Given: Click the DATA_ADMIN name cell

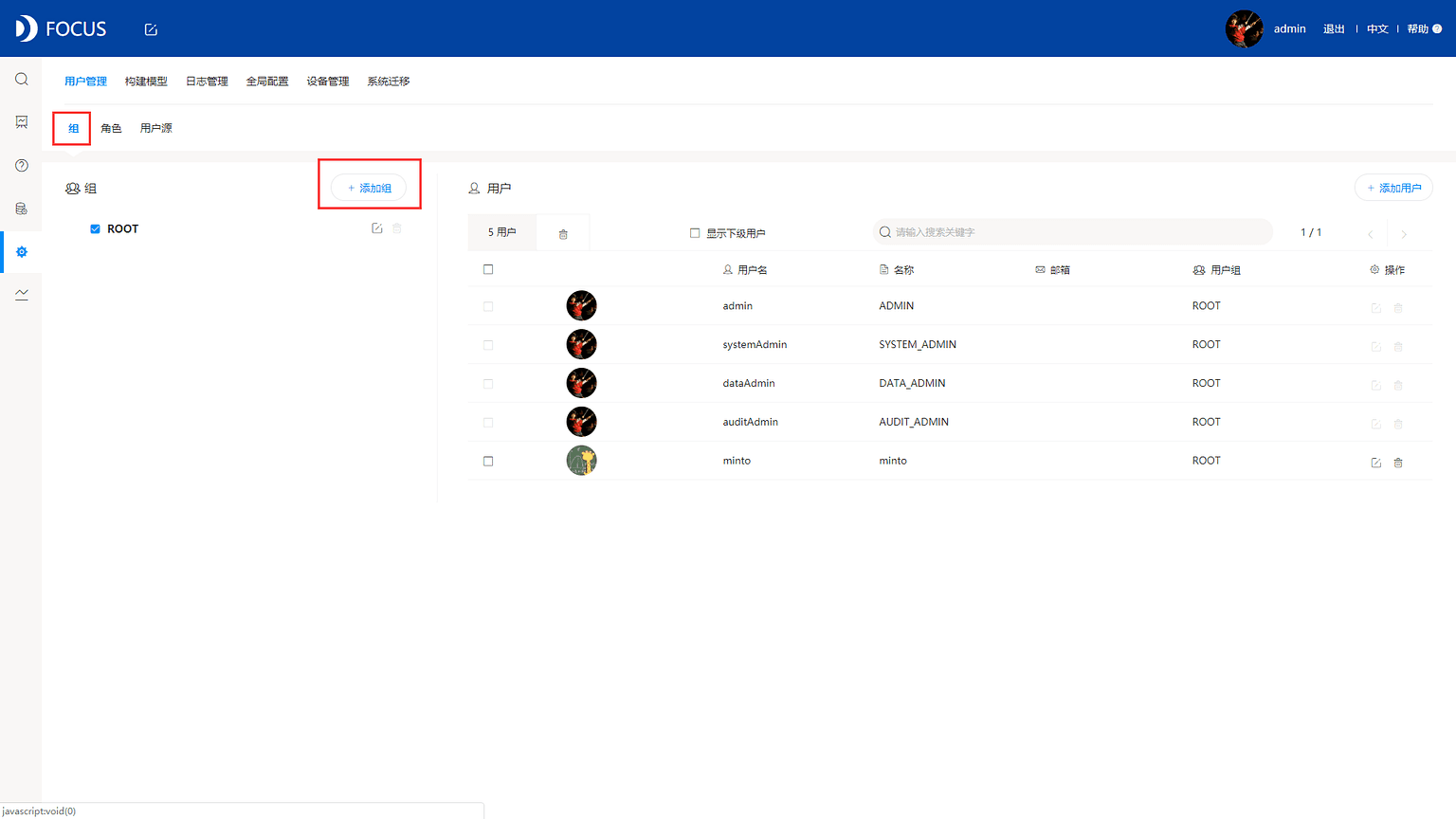Looking at the screenshot, I should pos(912,384).
